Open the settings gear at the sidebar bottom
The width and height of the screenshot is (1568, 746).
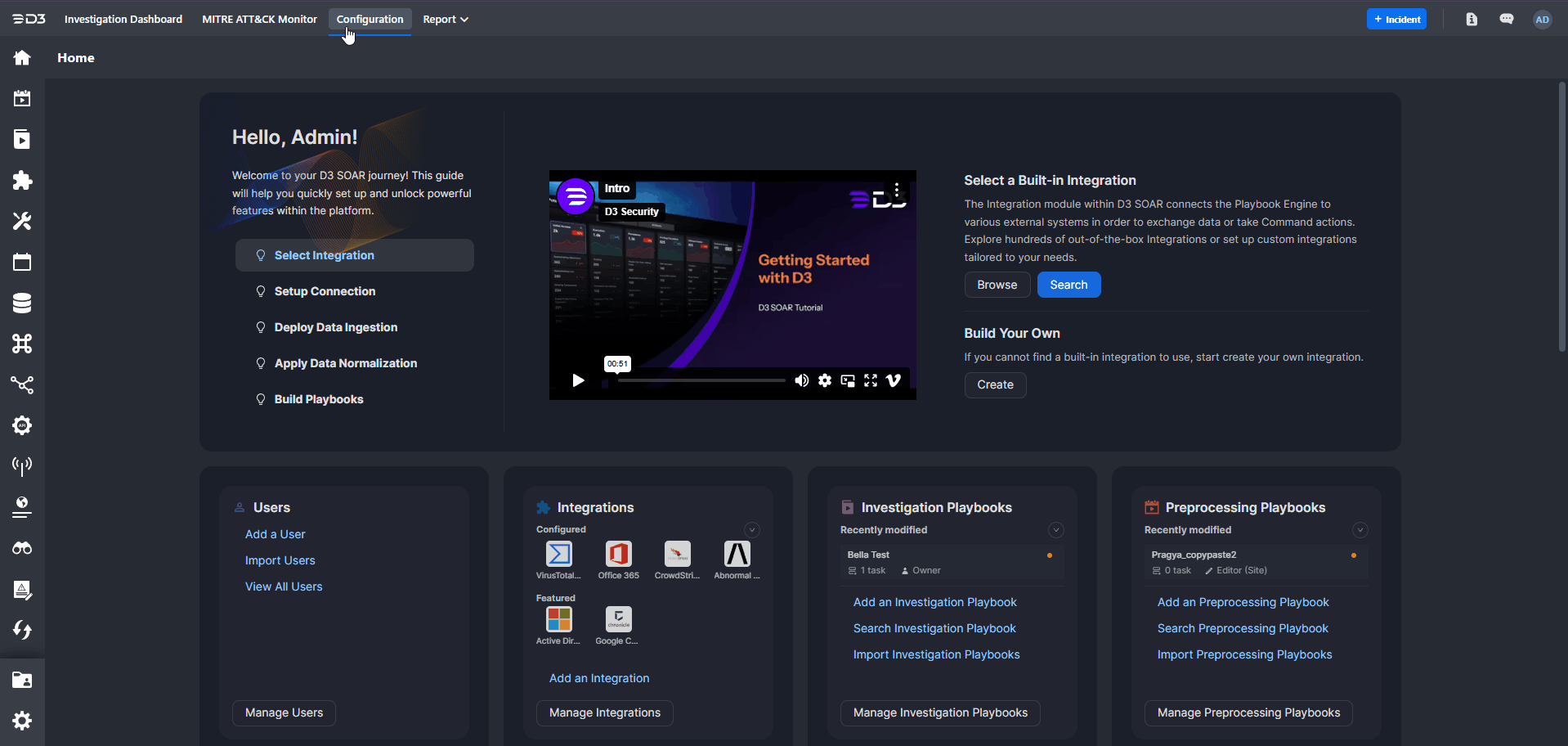[x=22, y=721]
